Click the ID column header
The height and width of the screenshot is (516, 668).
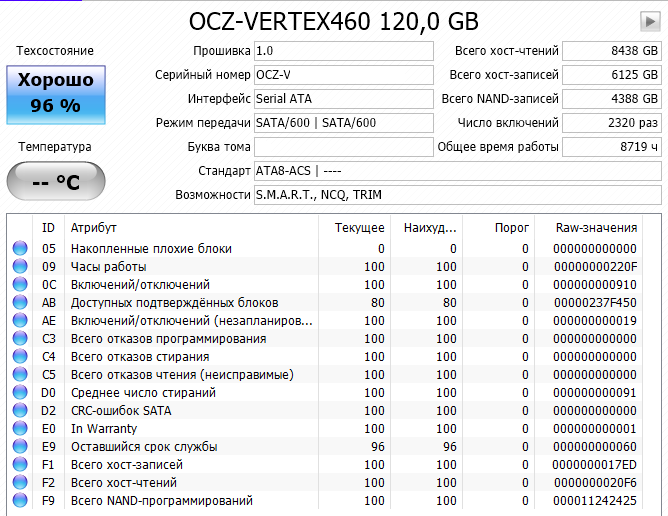click(x=48, y=228)
